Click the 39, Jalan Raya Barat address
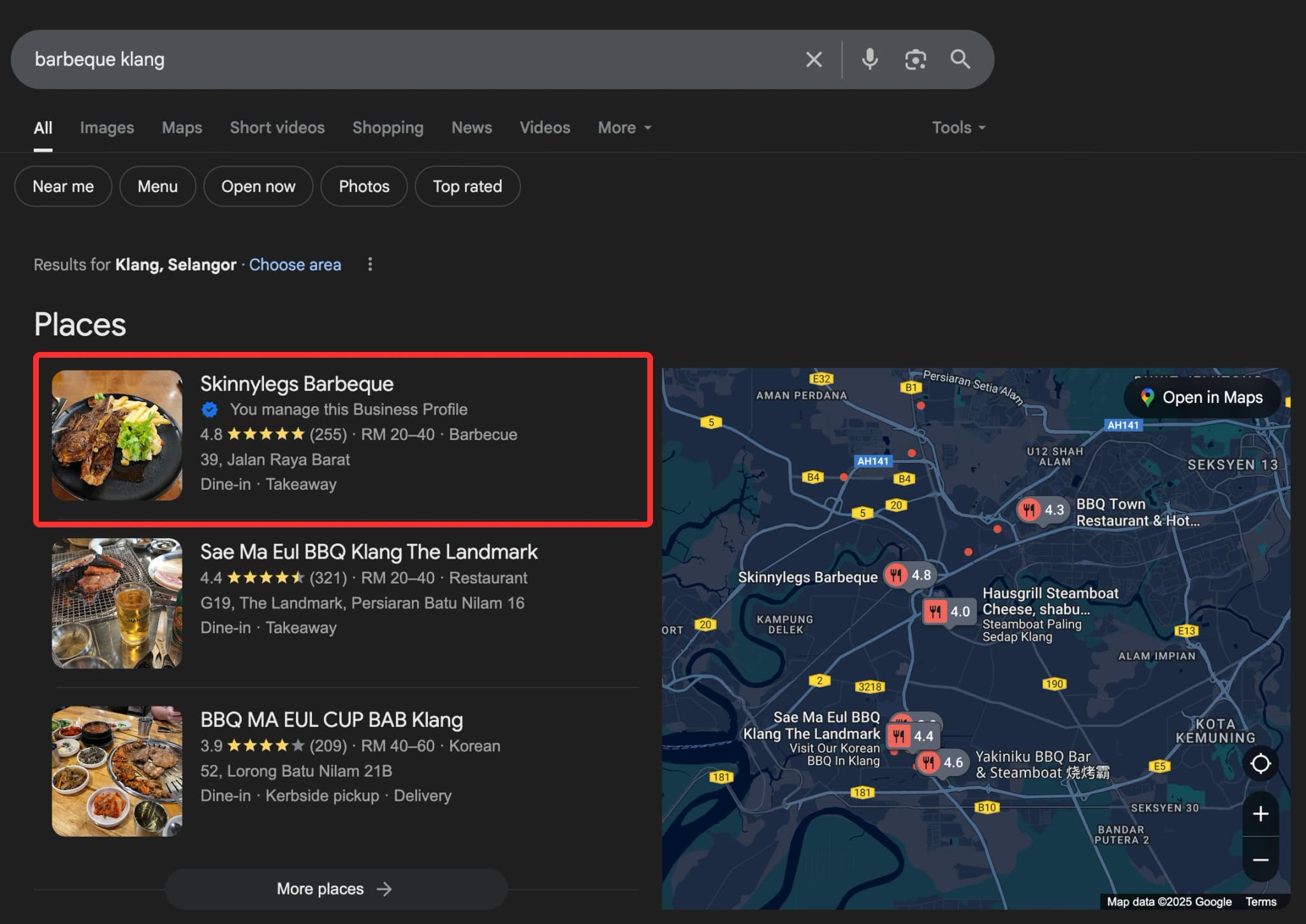 (x=275, y=459)
